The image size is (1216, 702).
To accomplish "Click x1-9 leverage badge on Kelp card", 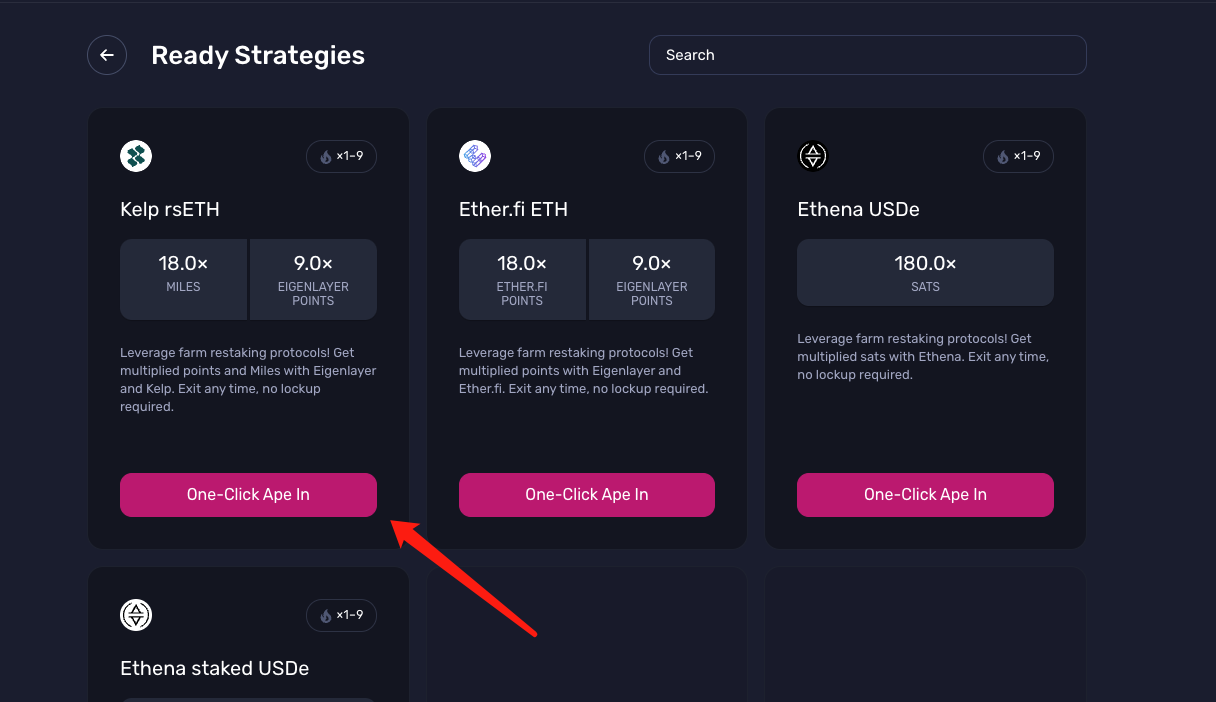I will point(341,156).
